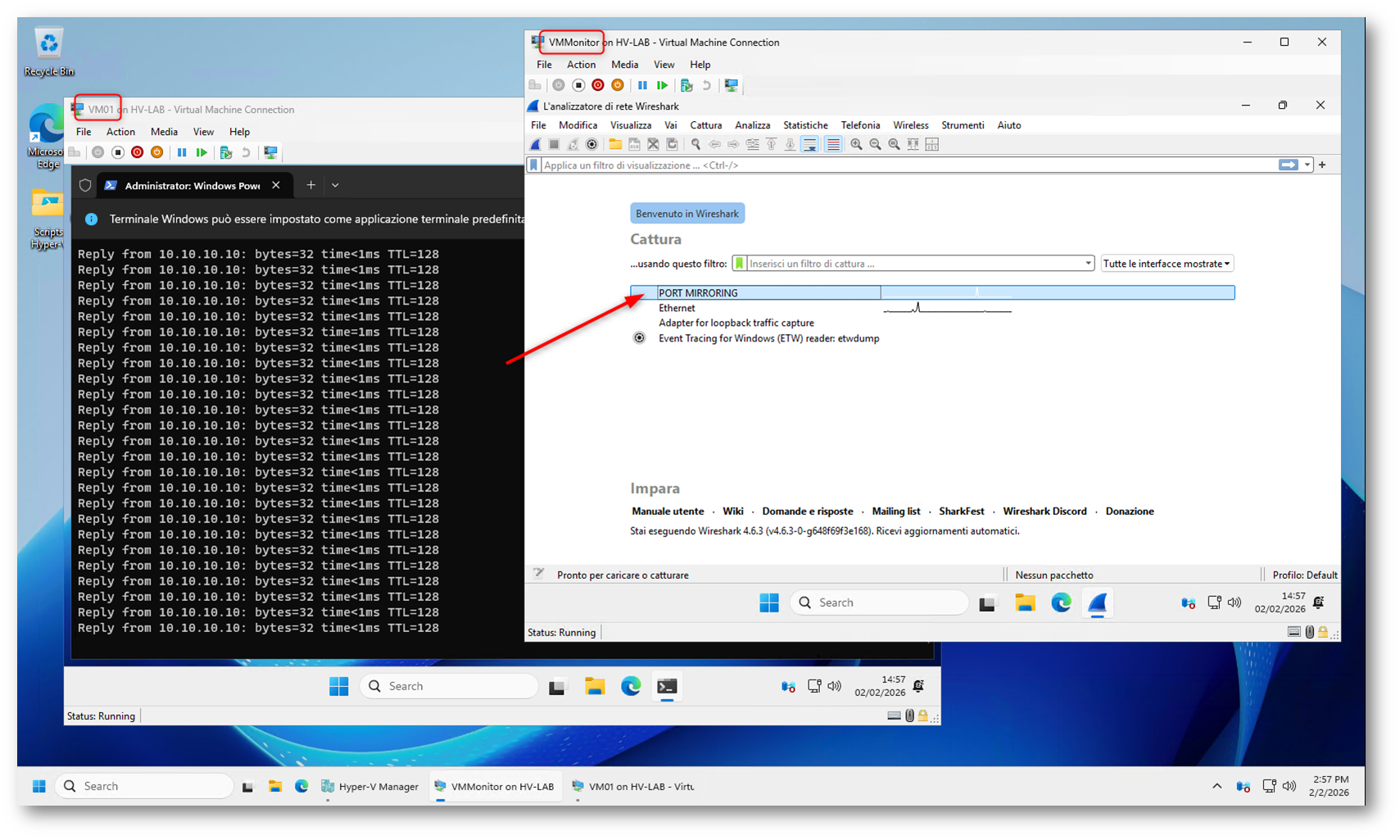Open the Media menu in VM01 window
The width and height of the screenshot is (1400, 840).
pos(164,132)
